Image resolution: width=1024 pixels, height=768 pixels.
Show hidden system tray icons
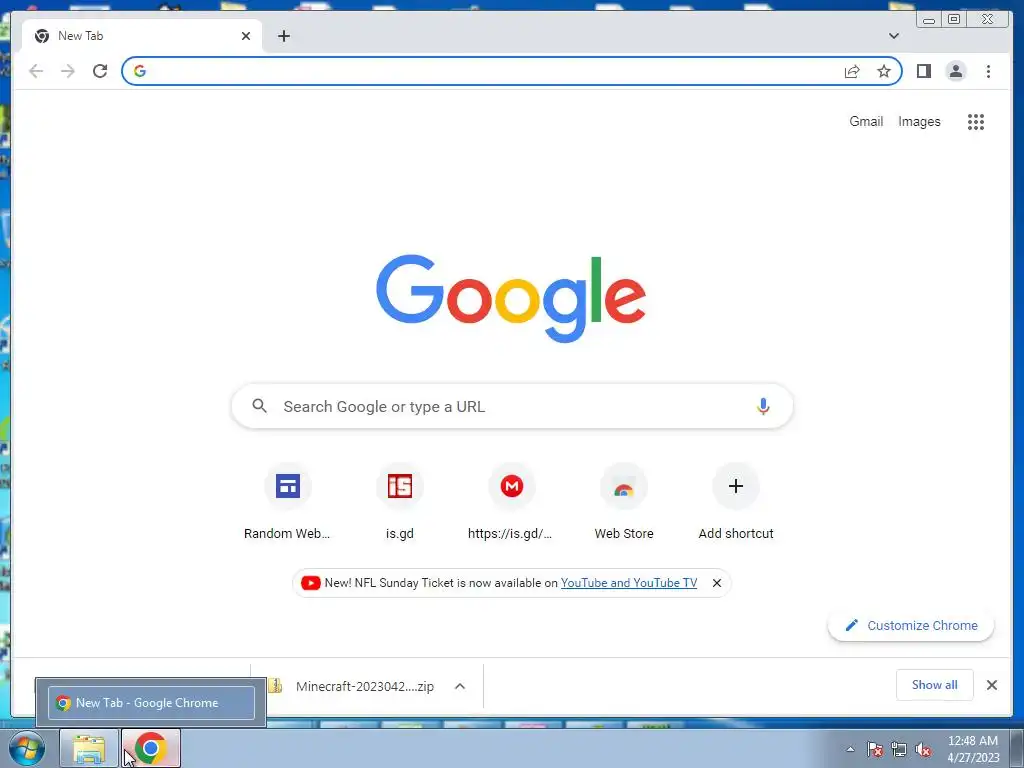[x=850, y=749]
